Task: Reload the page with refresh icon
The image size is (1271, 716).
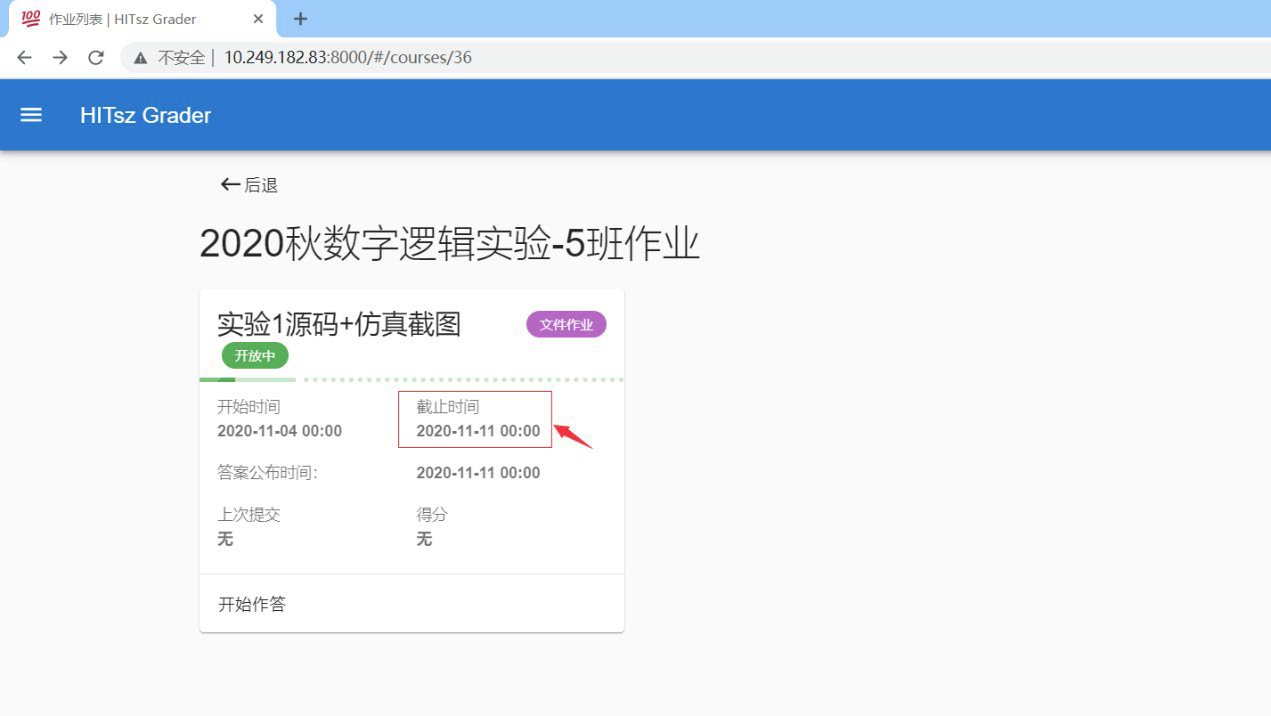Action: [96, 57]
